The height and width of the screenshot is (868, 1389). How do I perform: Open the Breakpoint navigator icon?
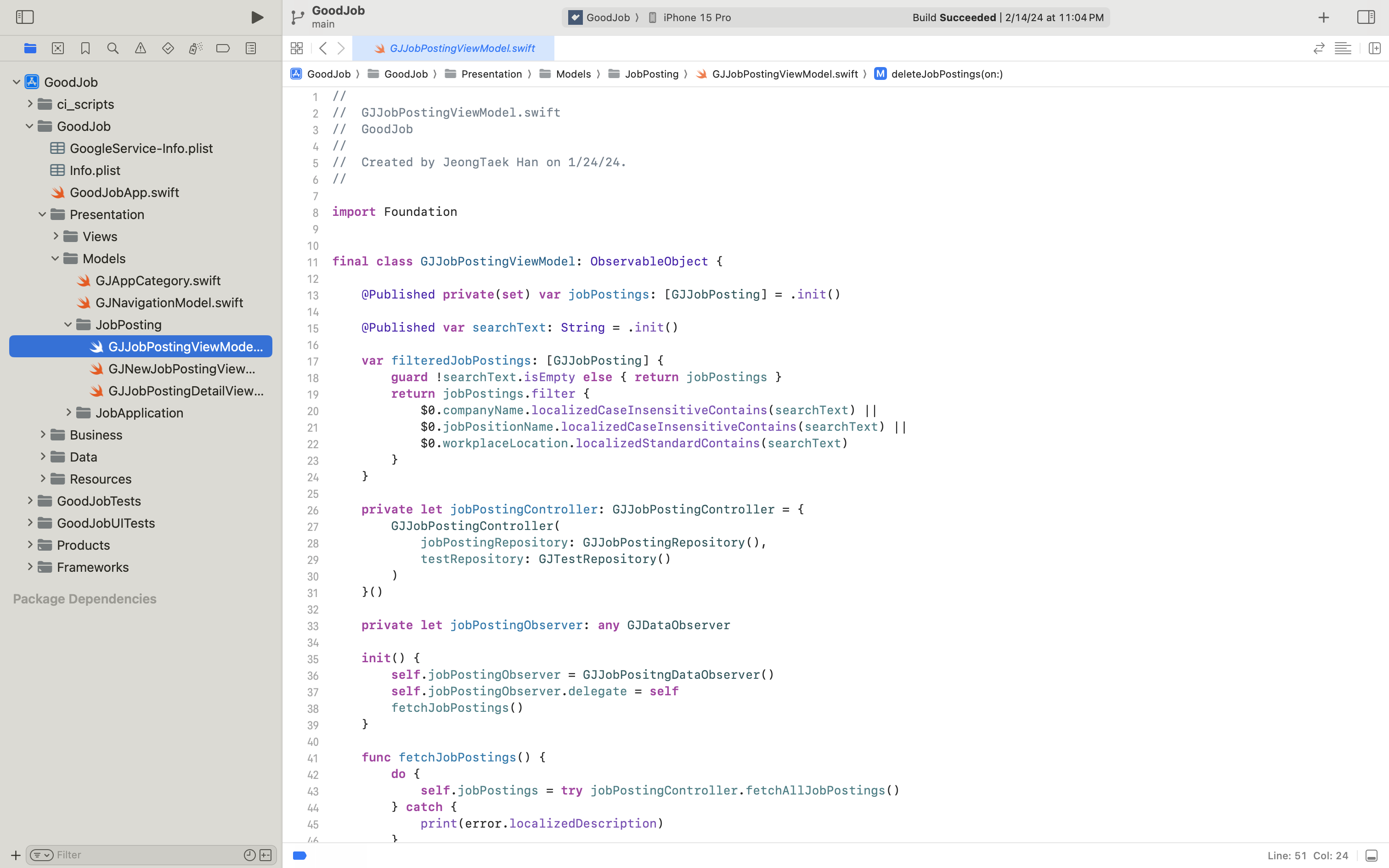coord(223,48)
